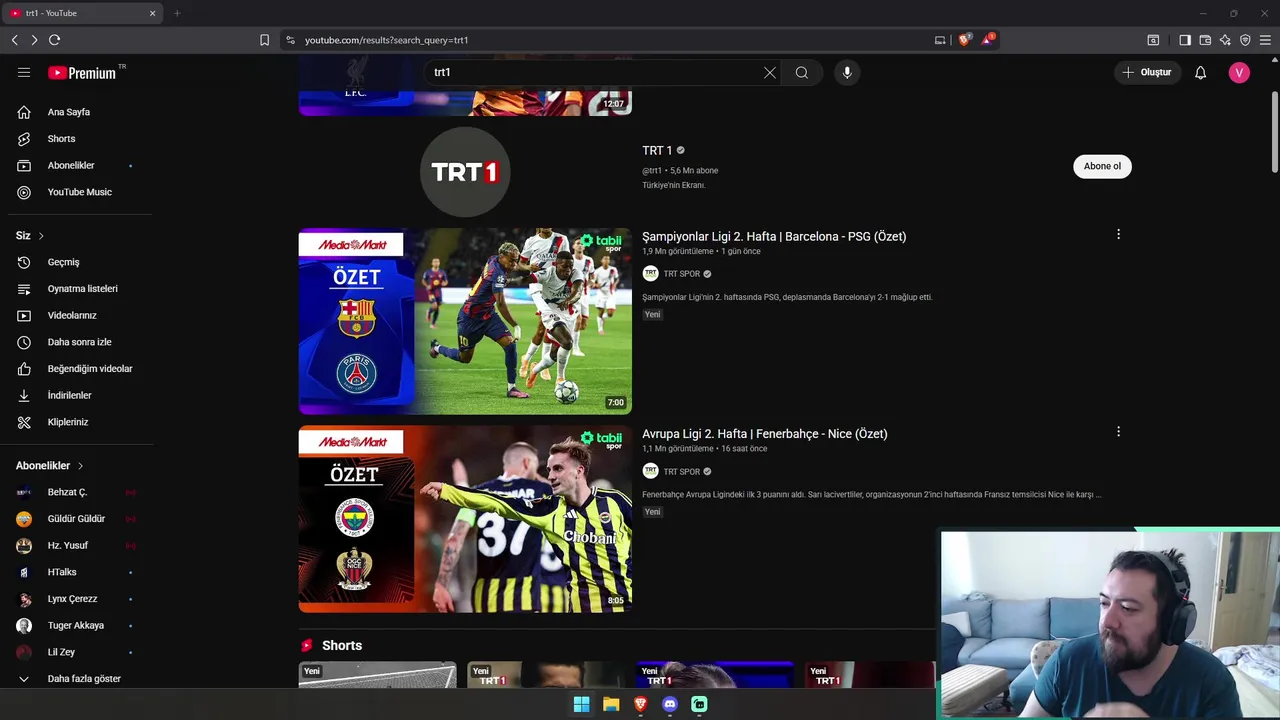Screen dimensions: 1280x720
Task: Open the Brave Shields lion icon
Action: [964, 40]
